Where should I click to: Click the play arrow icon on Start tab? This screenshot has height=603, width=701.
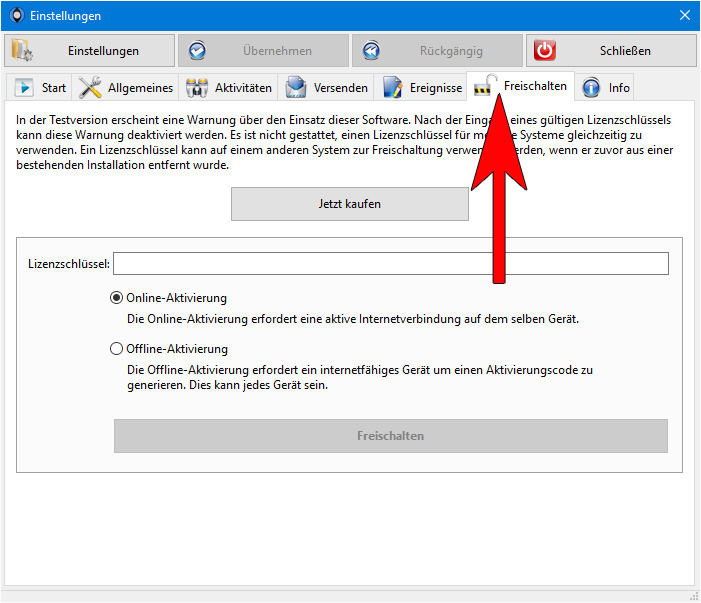click(x=24, y=88)
